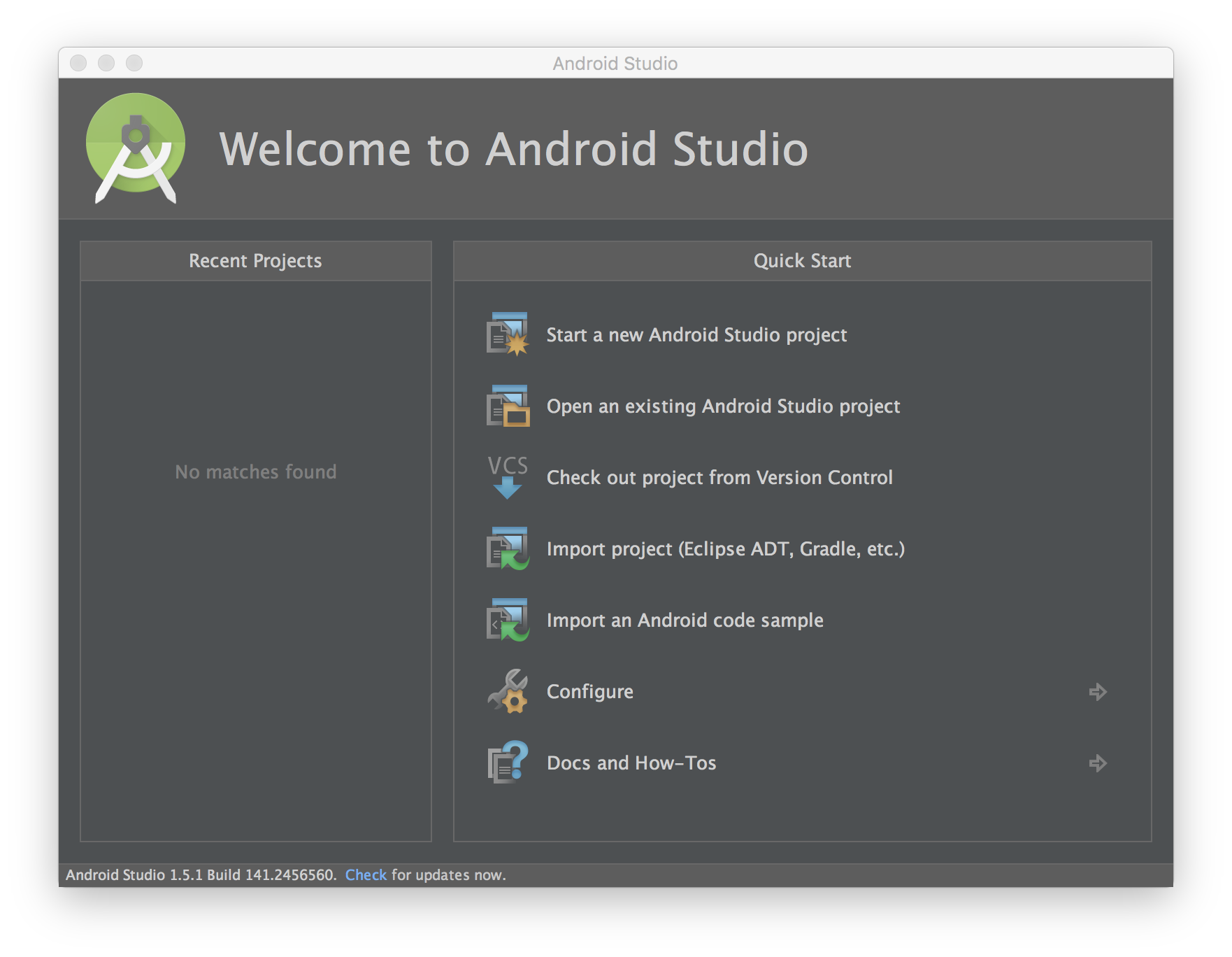
Task: Open an existing Android Studio project
Action: 723,406
